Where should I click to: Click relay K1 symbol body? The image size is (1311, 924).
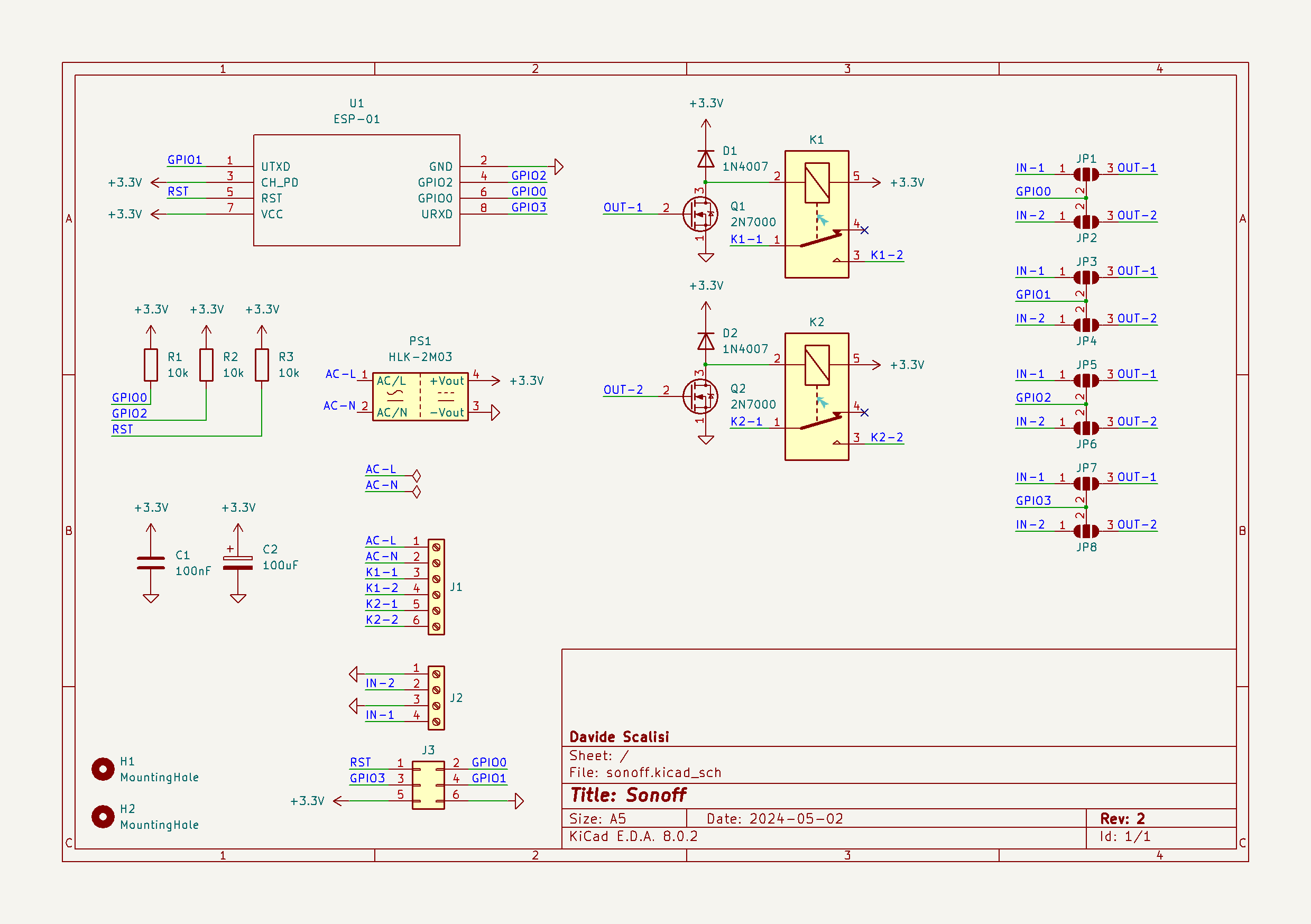[817, 214]
